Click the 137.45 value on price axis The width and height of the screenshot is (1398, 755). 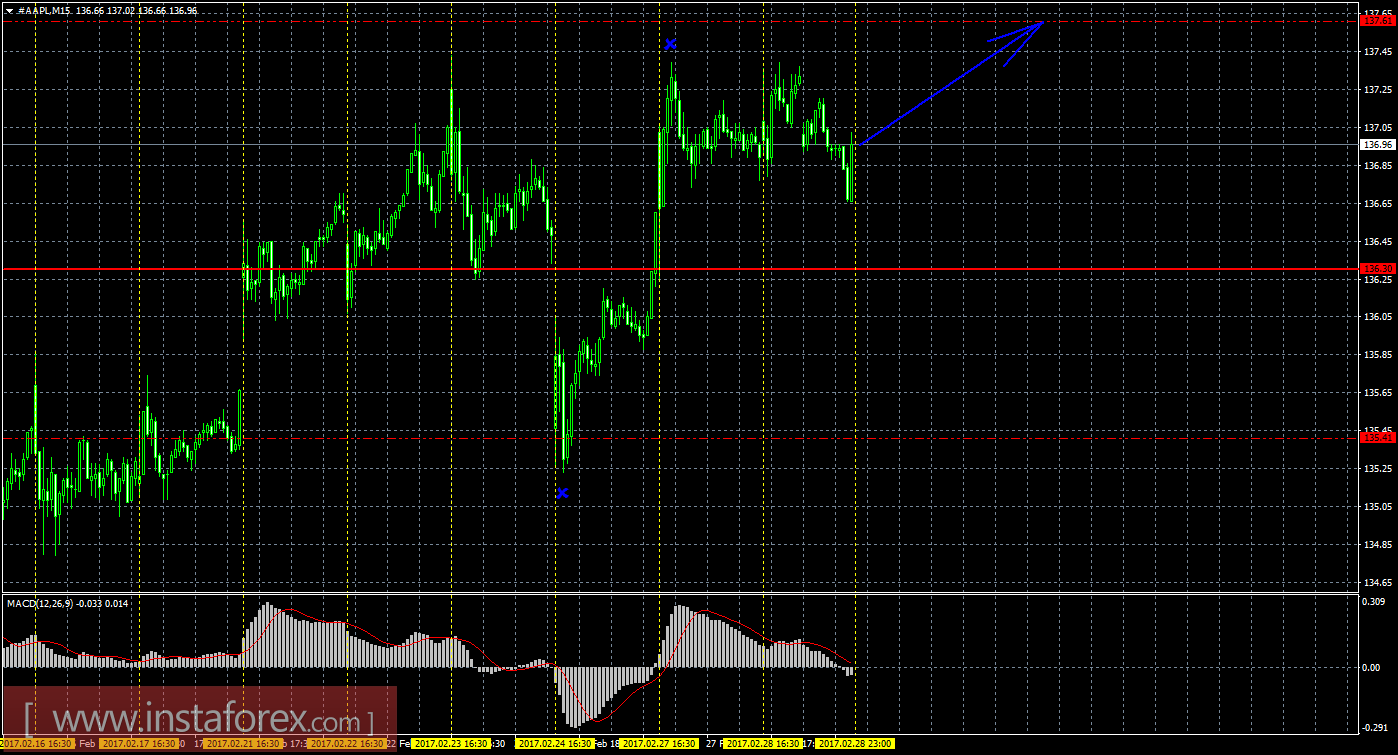[x=1377, y=52]
